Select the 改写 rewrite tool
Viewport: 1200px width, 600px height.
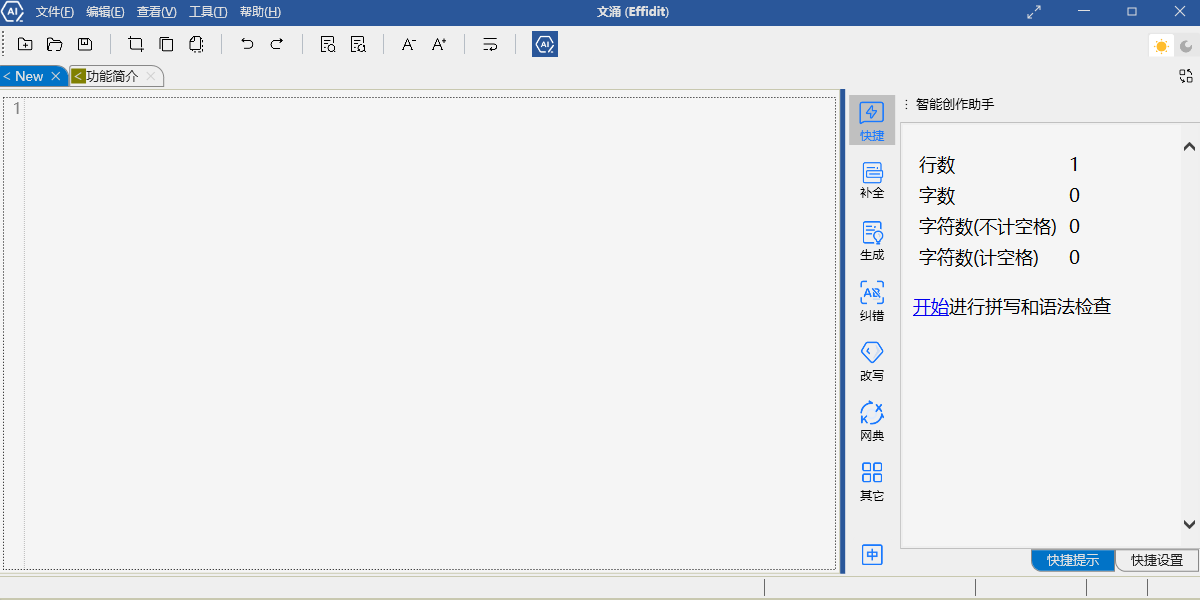pyautogui.click(x=872, y=361)
